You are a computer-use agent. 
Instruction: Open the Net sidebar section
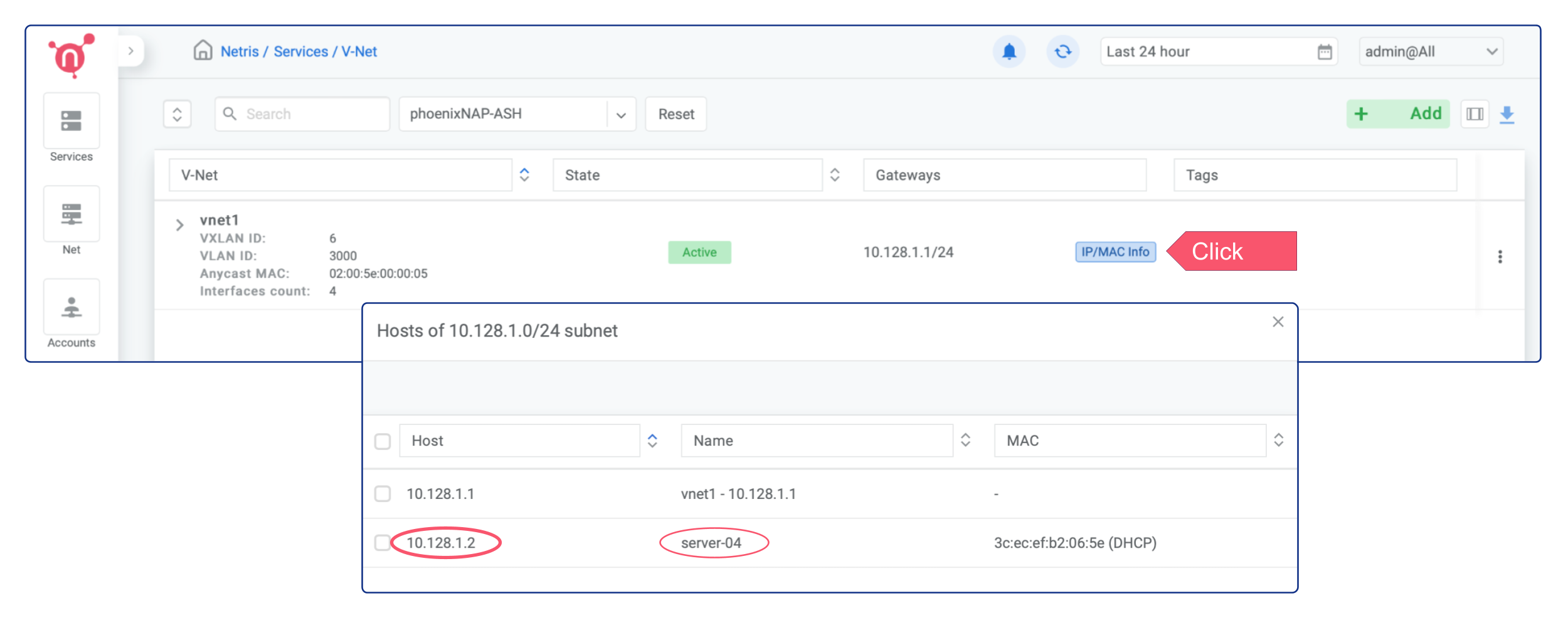click(x=72, y=214)
